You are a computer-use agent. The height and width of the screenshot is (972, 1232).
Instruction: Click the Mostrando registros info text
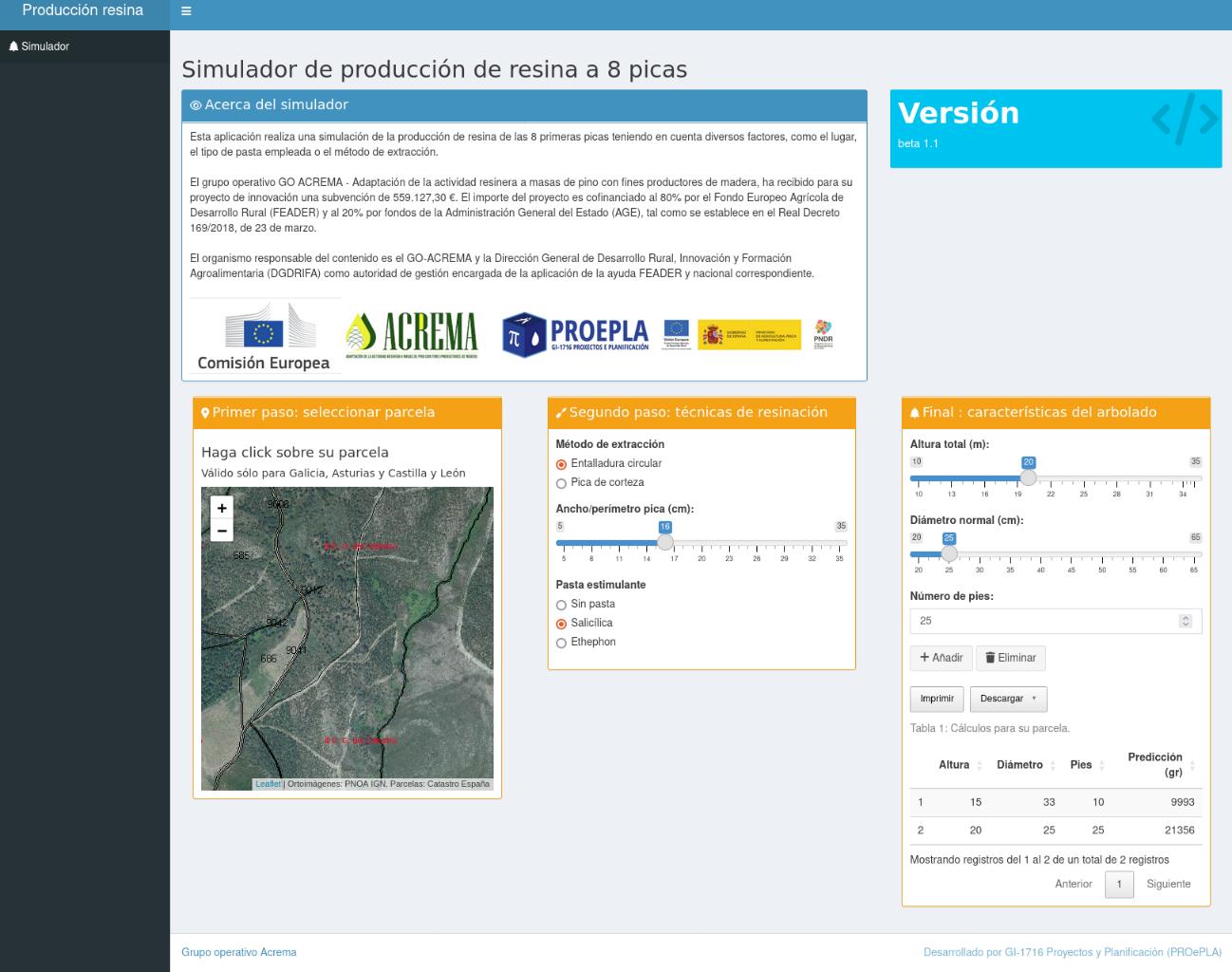click(1039, 860)
